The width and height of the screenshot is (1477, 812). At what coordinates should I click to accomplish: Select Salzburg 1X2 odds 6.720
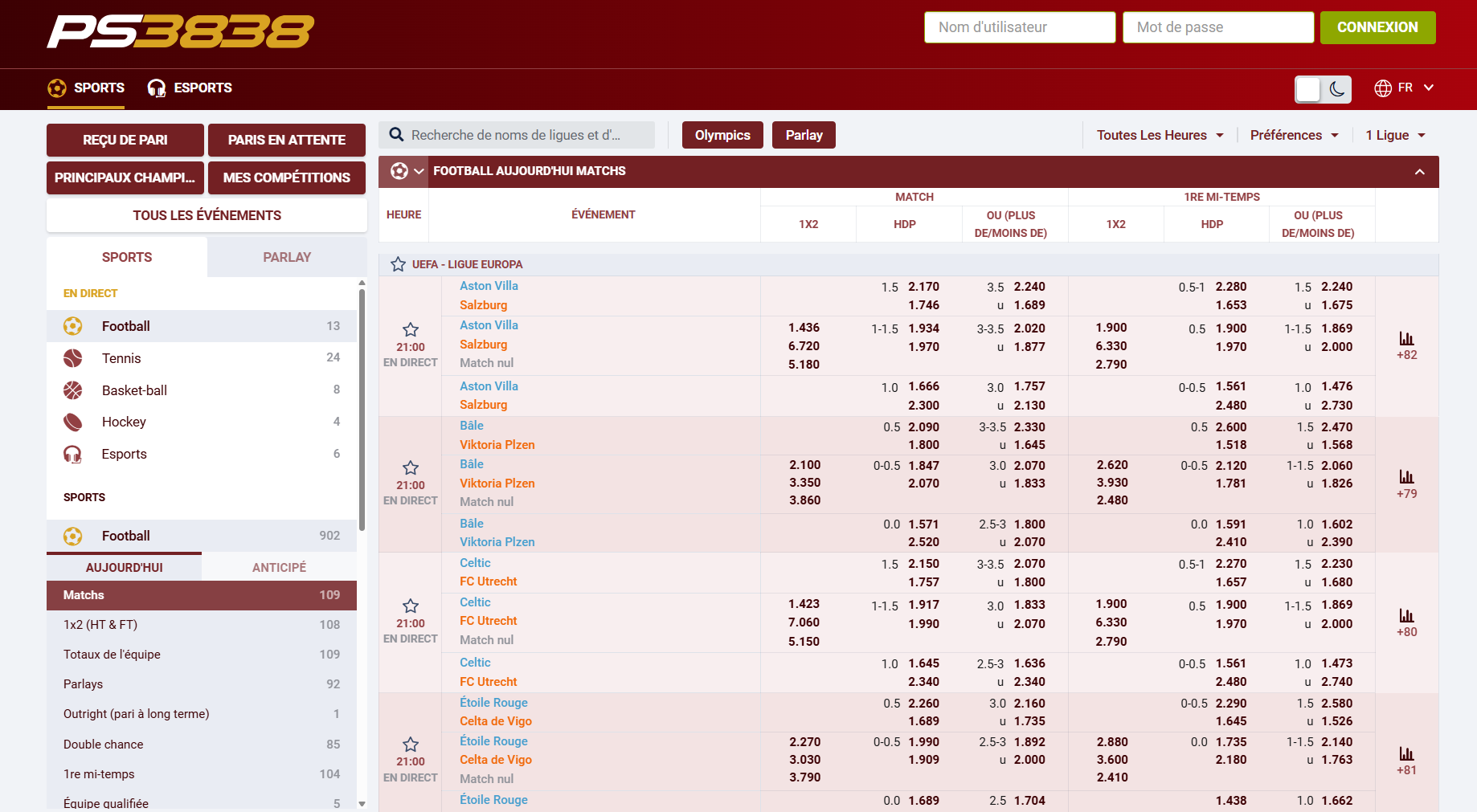(804, 346)
